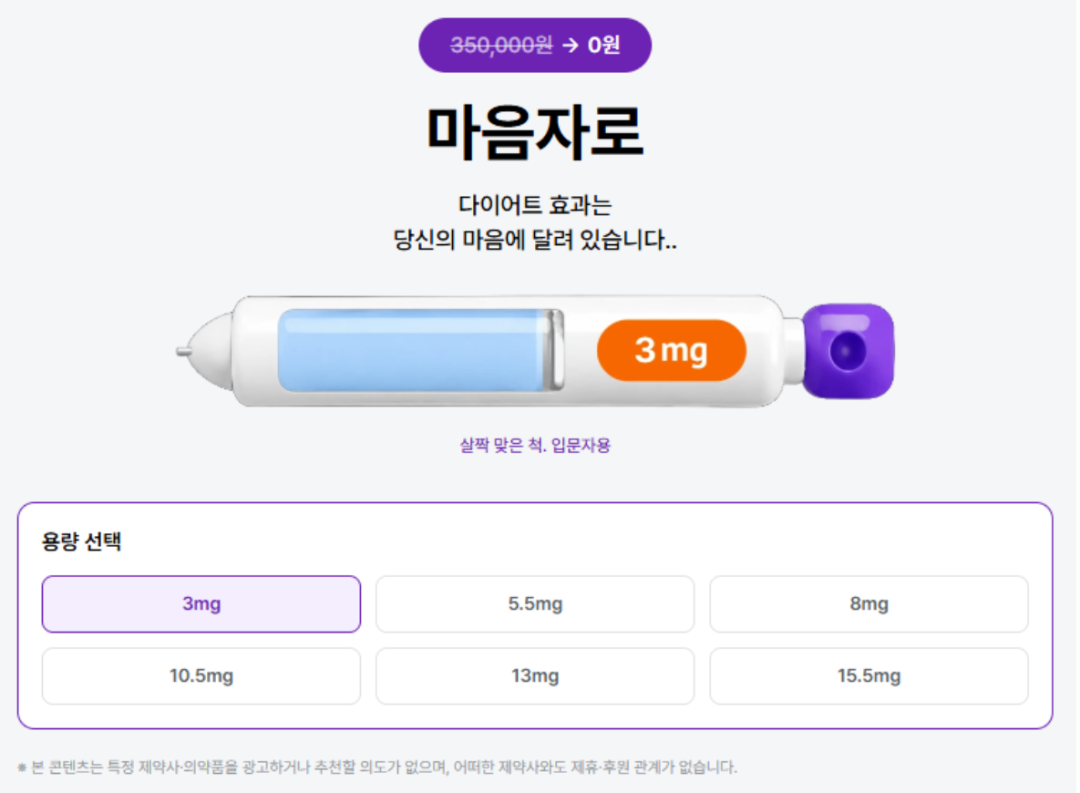Choose the 5.5mg dosage option
Screen dimensions: 1080x793
[535, 604]
